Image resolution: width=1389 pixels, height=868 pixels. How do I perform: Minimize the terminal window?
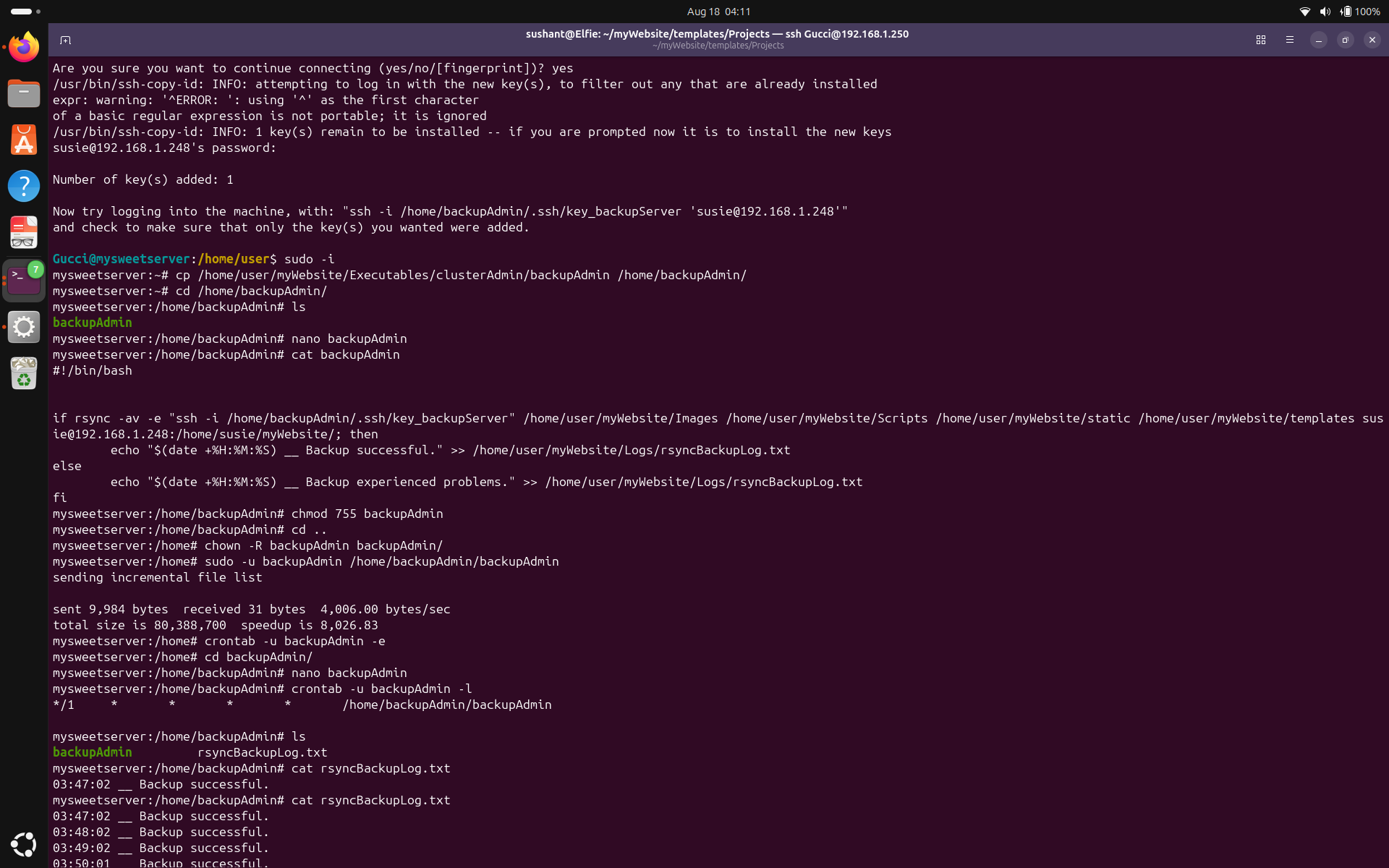1318,40
